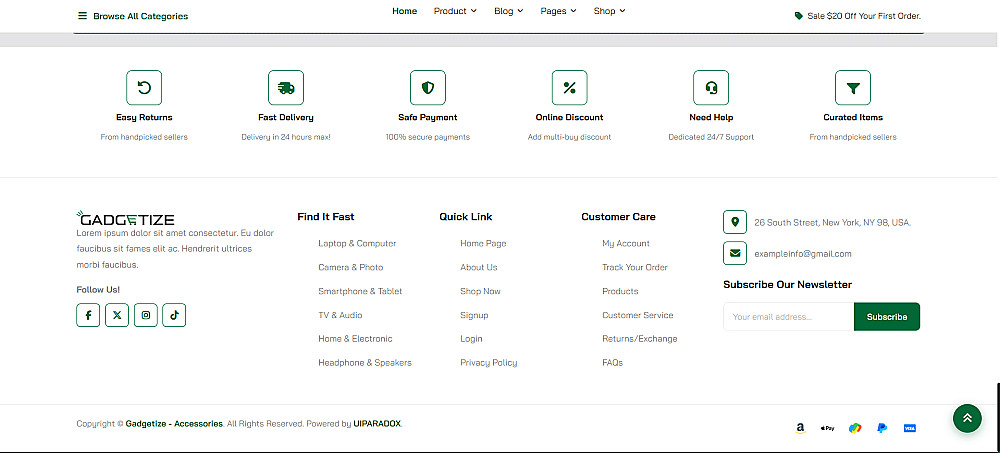The height and width of the screenshot is (453, 1000).
Task: Click the Curated Items heading
Action: pyautogui.click(x=853, y=117)
